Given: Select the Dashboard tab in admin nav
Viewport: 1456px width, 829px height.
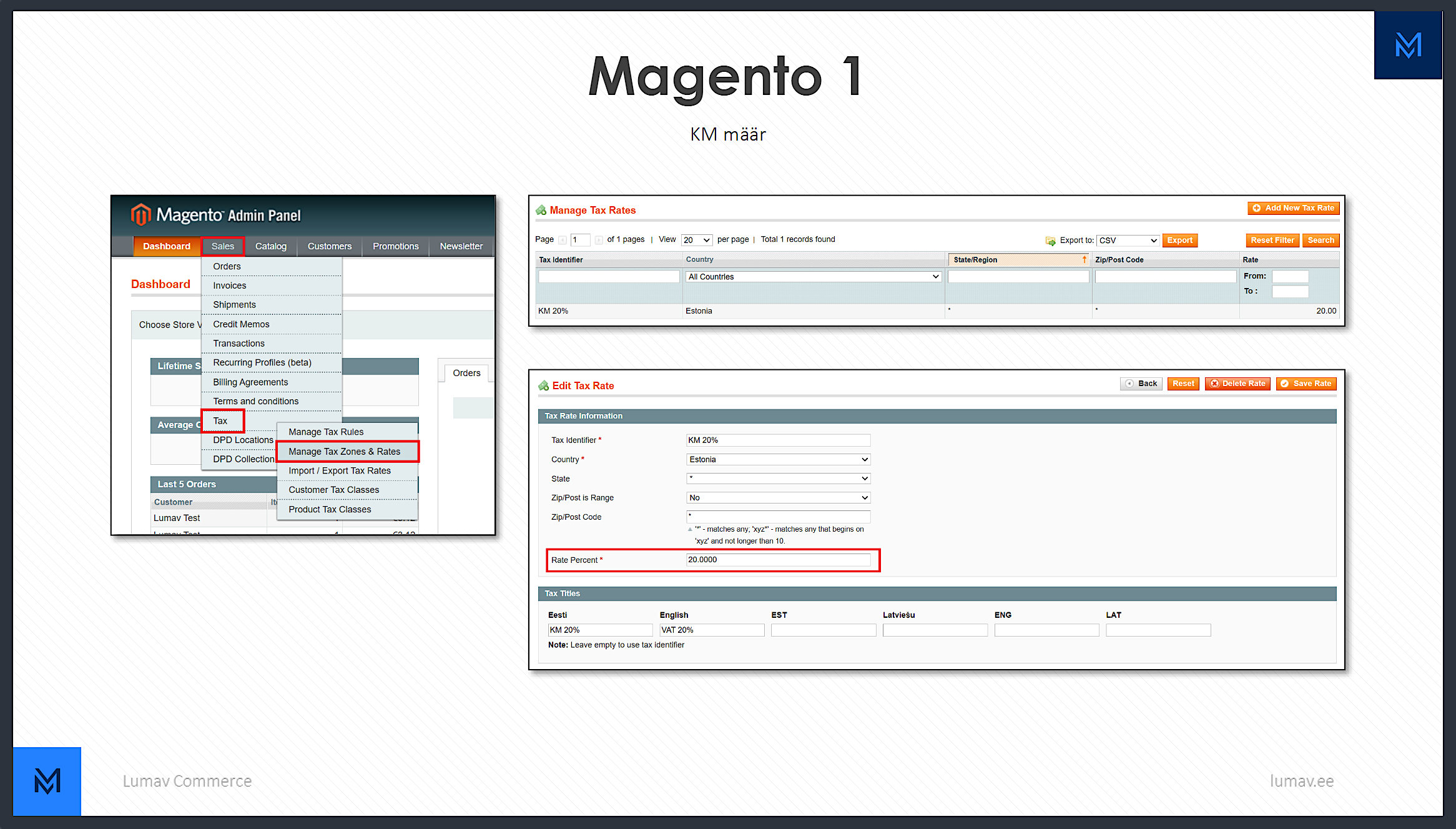Looking at the screenshot, I should point(167,246).
